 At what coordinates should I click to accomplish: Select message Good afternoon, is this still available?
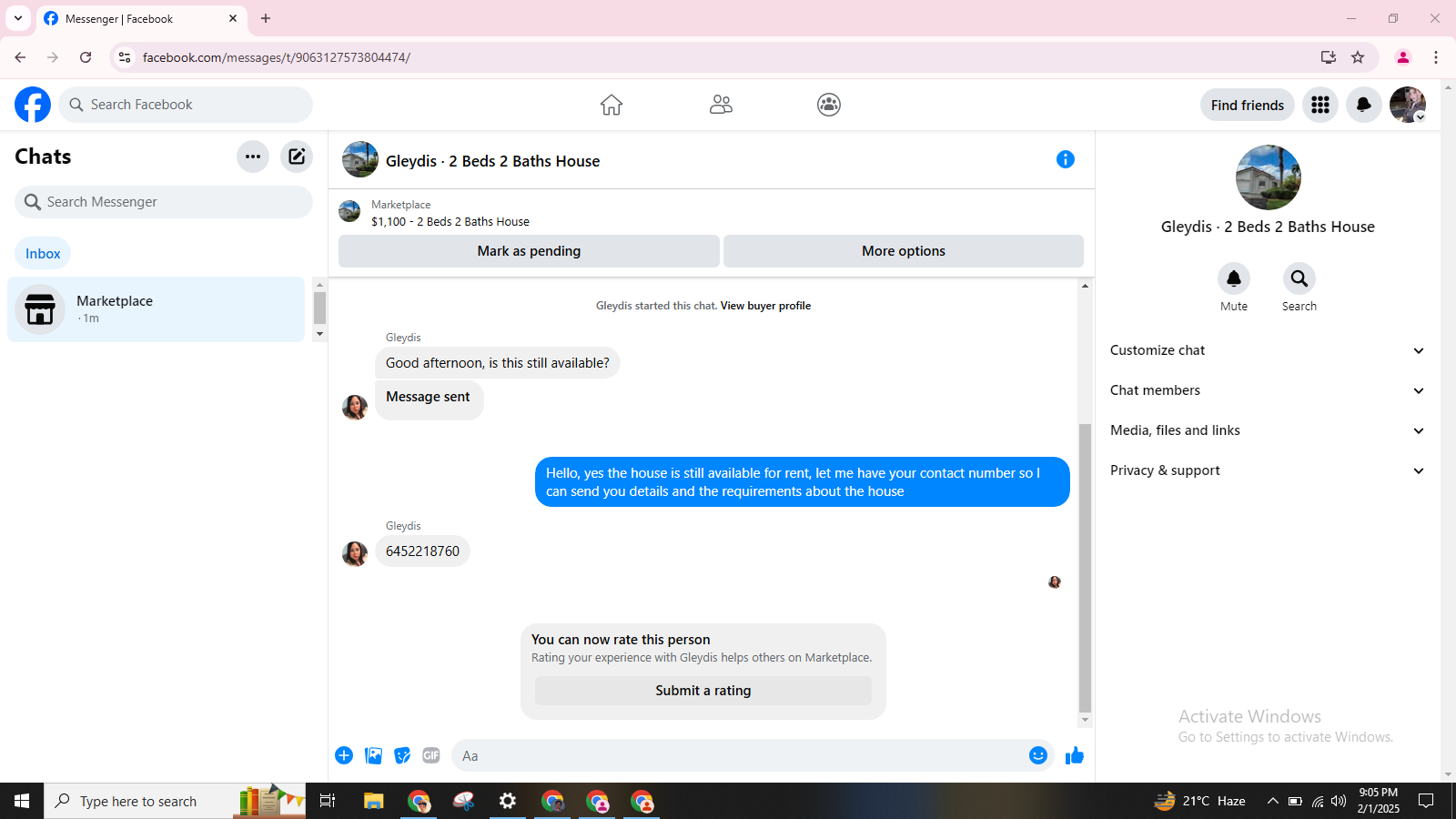click(498, 363)
